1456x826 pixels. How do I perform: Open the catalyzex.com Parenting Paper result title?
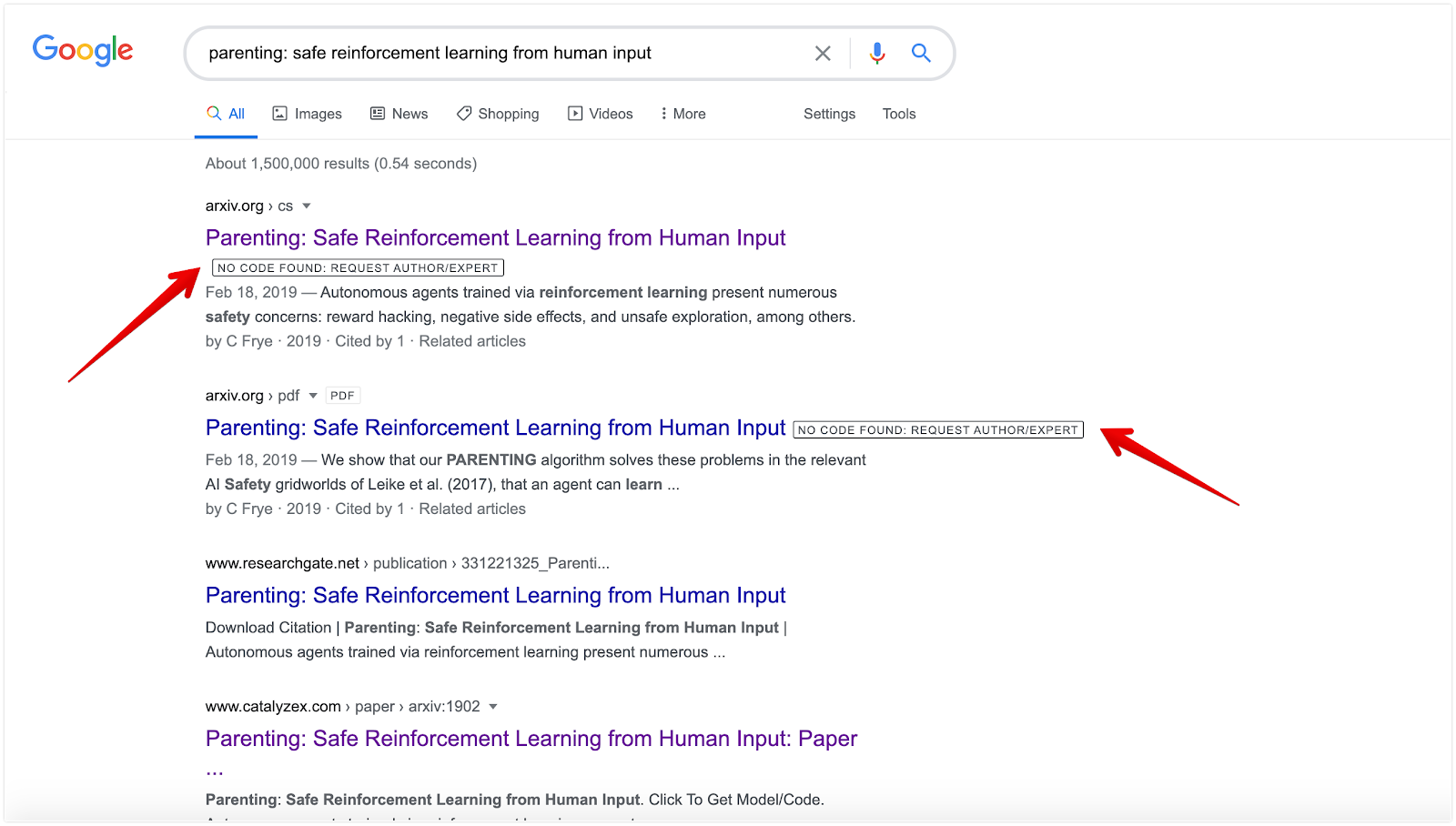(531, 739)
